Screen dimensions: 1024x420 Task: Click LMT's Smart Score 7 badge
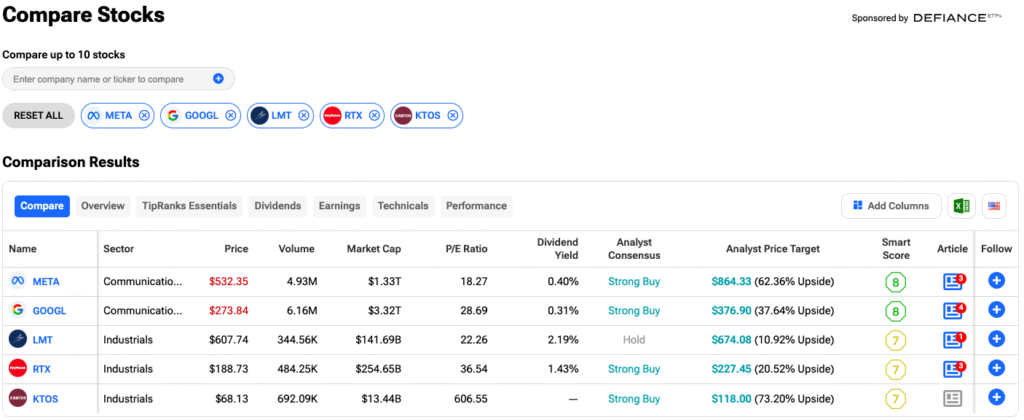[895, 340]
